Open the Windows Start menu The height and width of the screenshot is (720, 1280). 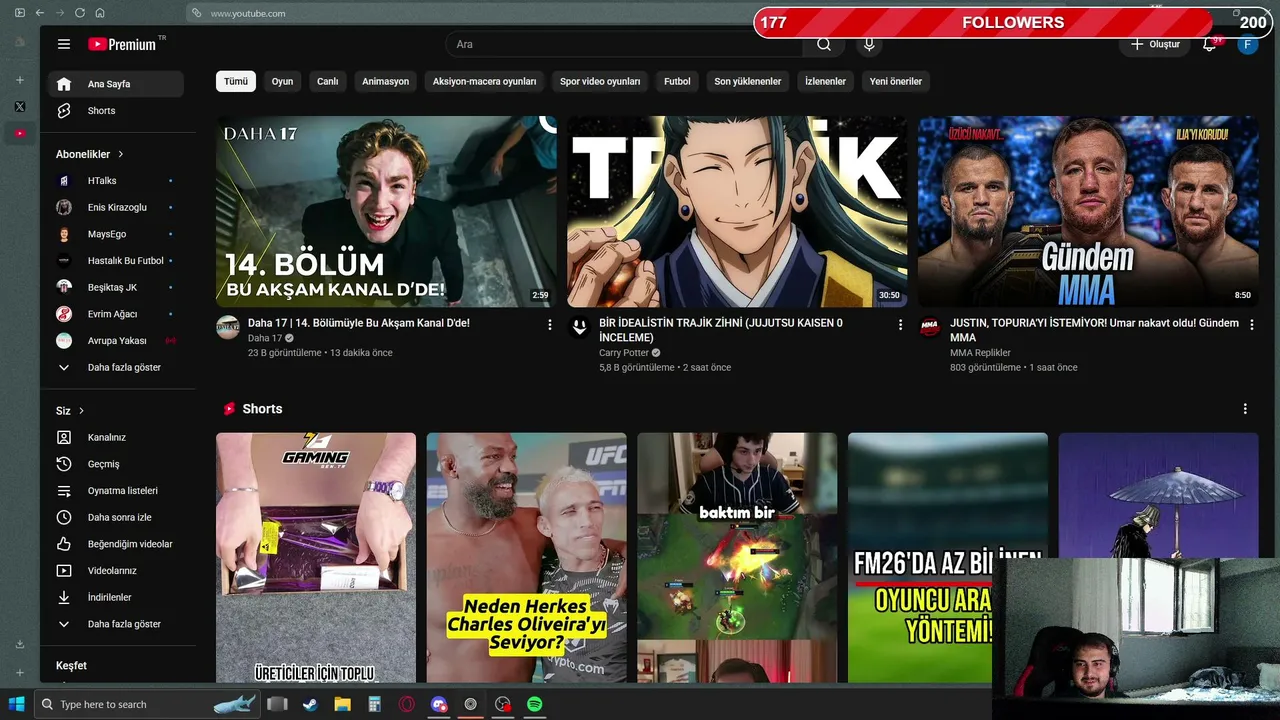[x=16, y=704]
